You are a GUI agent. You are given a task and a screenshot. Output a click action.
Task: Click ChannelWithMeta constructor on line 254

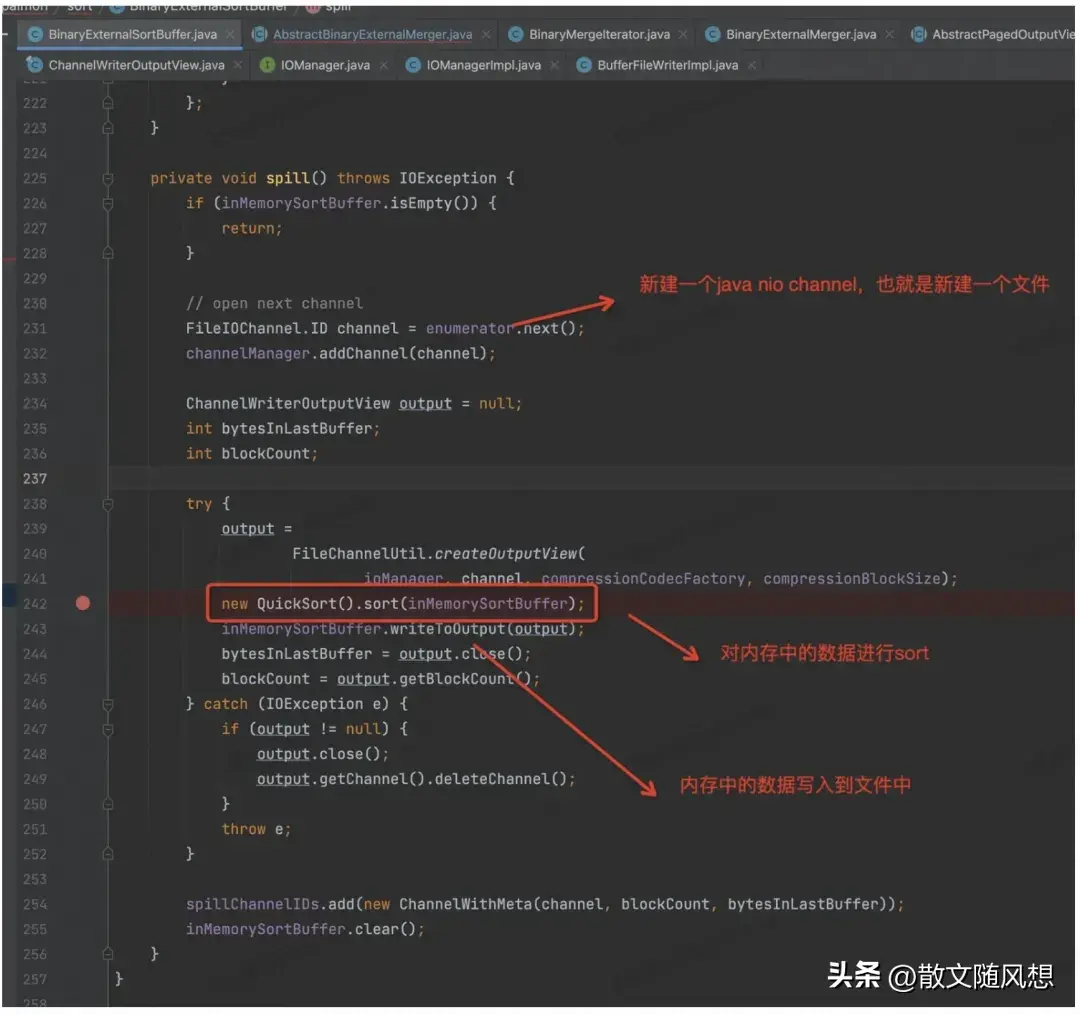(x=466, y=904)
